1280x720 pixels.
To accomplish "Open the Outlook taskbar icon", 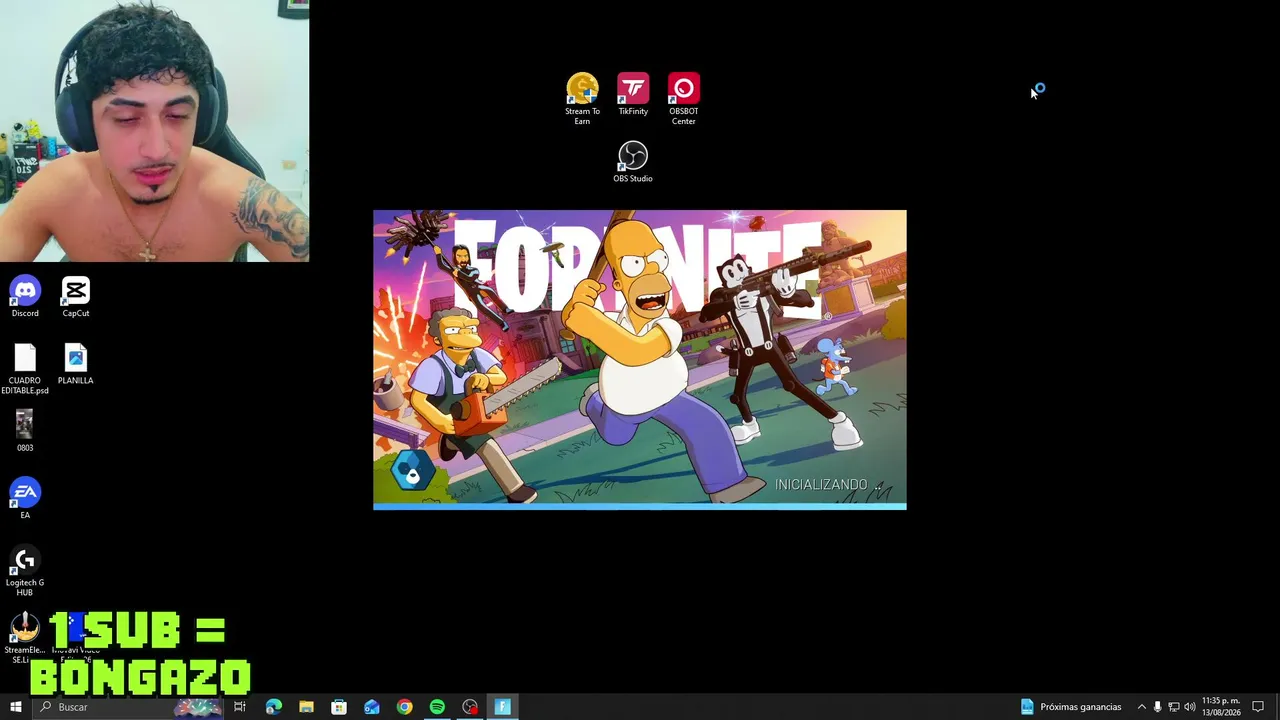I will 372,707.
